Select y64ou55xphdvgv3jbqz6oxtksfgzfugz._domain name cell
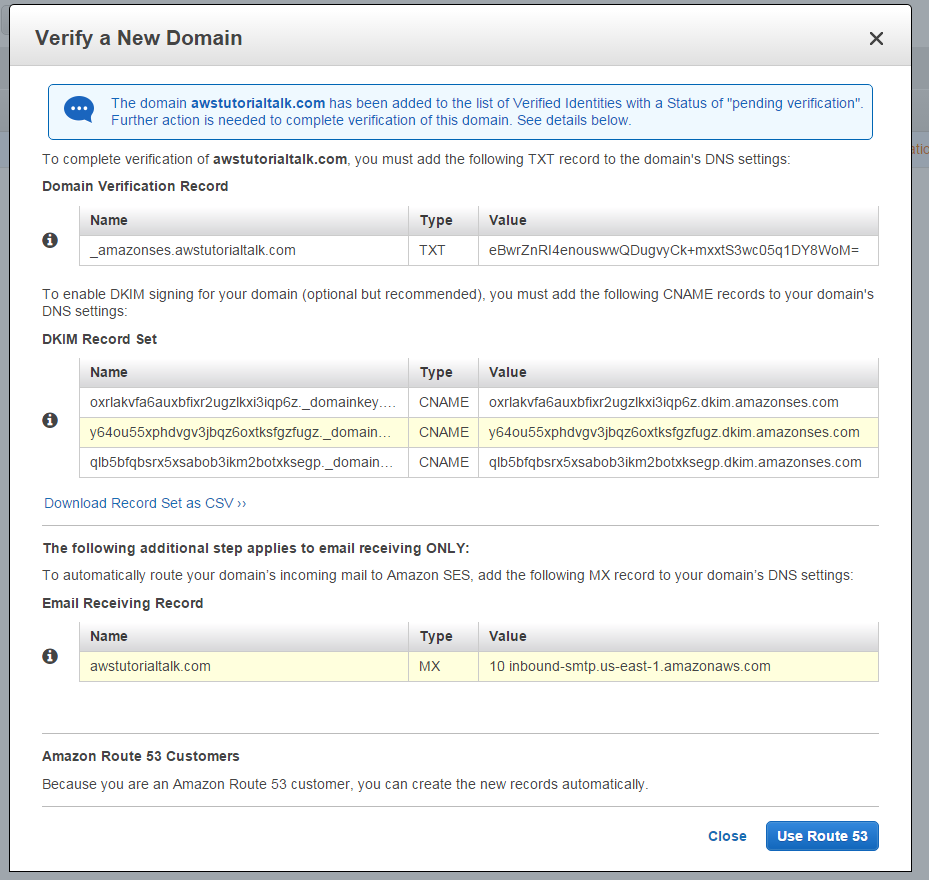This screenshot has height=880, width=929. tap(244, 433)
